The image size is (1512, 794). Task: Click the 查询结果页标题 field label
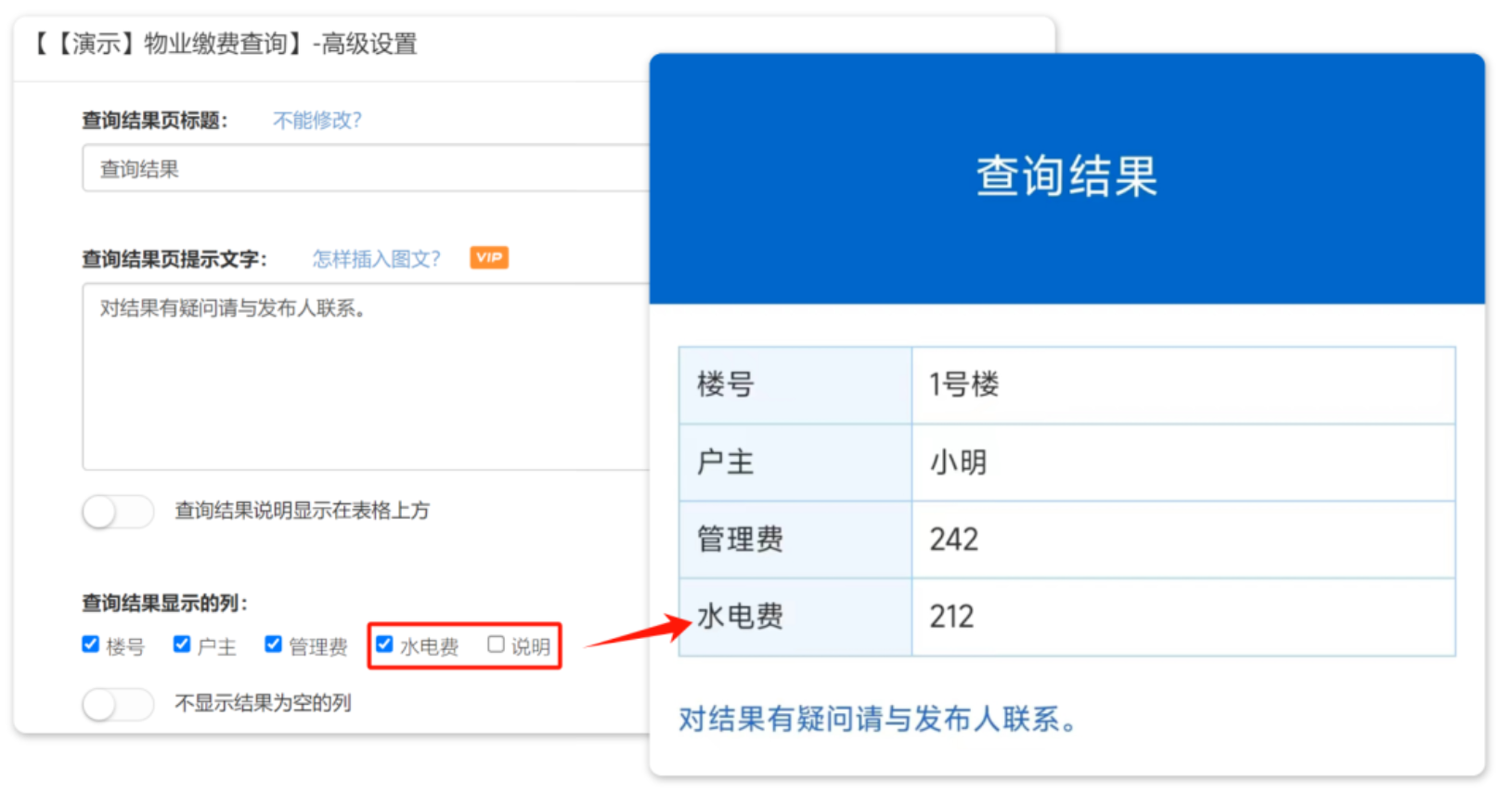[154, 121]
